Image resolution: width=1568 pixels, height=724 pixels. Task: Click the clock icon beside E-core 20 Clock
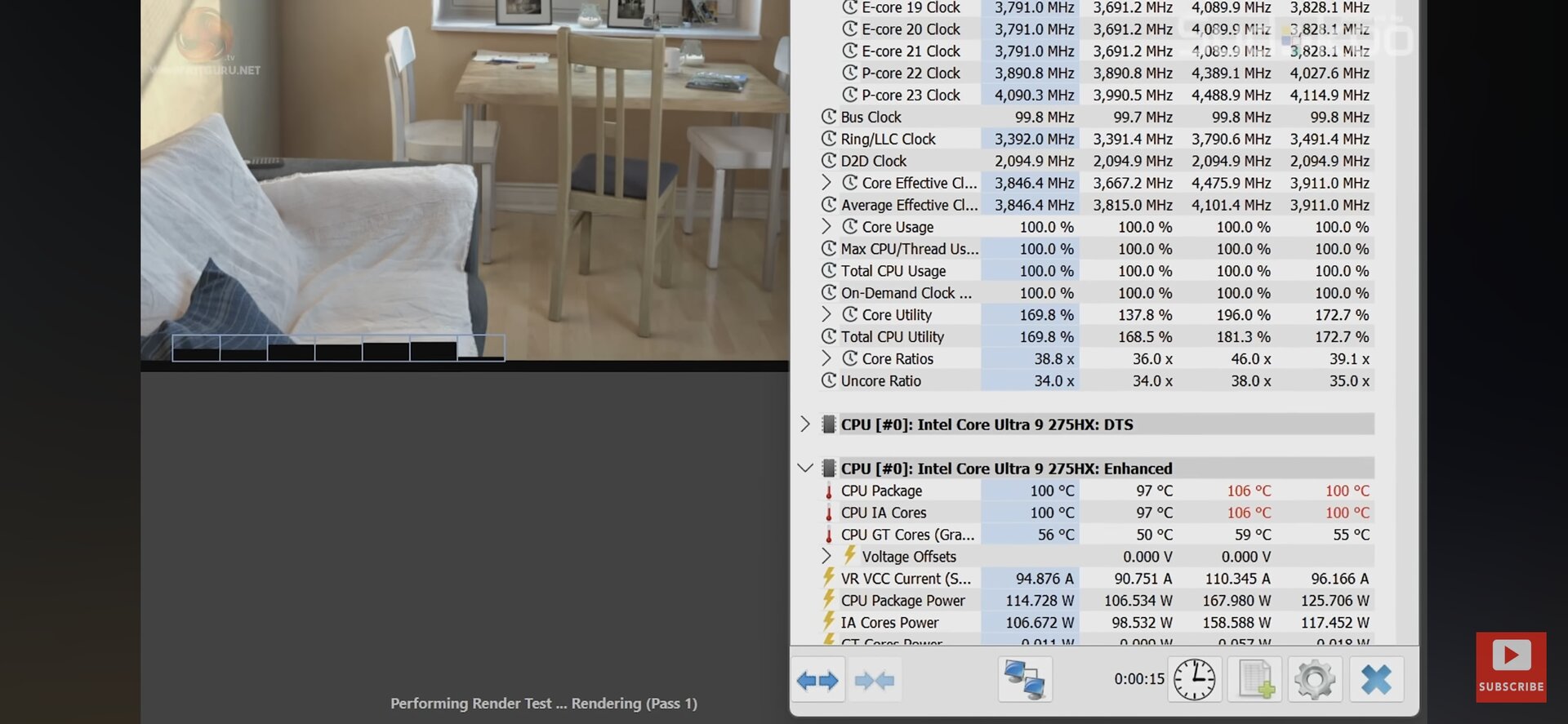849,29
